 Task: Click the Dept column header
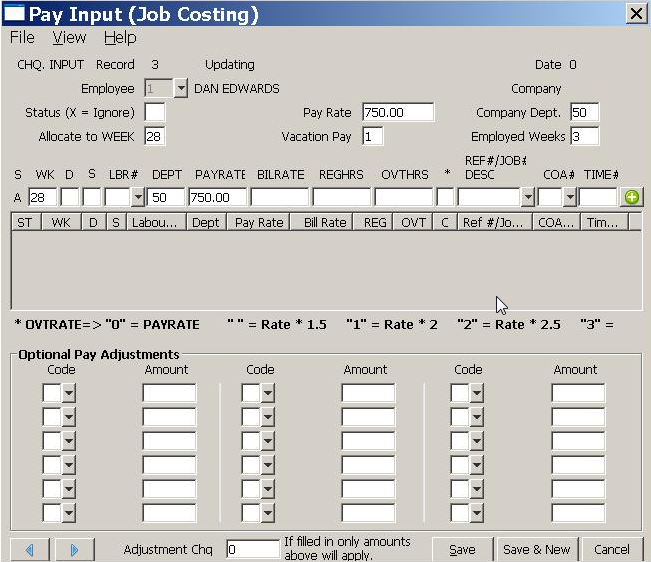pos(207,222)
